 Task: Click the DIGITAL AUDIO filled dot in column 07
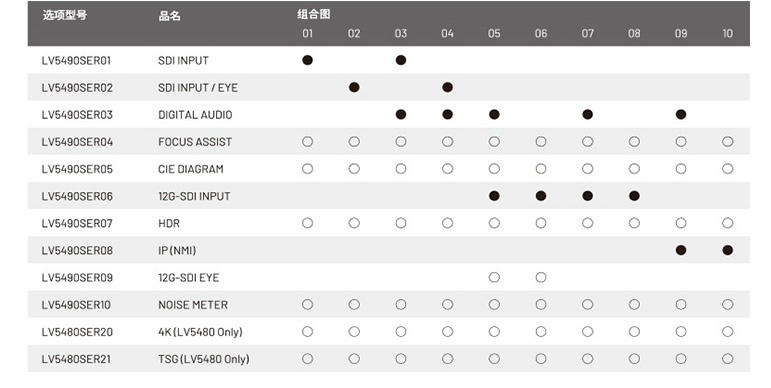coord(588,115)
